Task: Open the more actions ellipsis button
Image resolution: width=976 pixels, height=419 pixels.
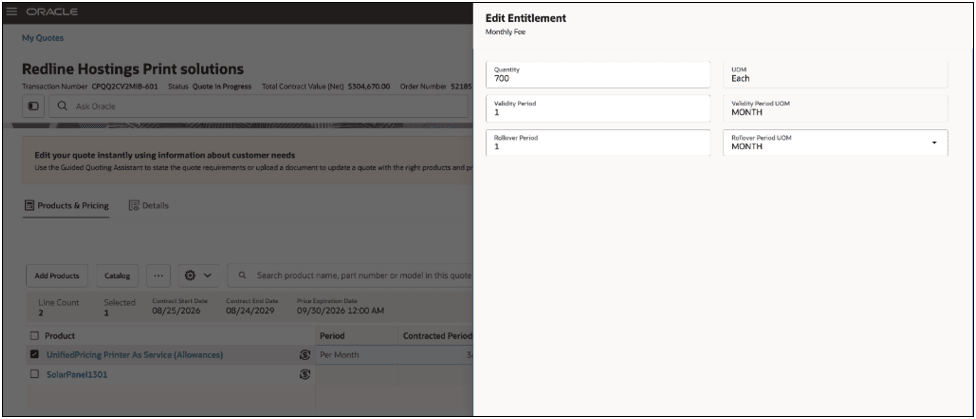Action: click(x=158, y=276)
